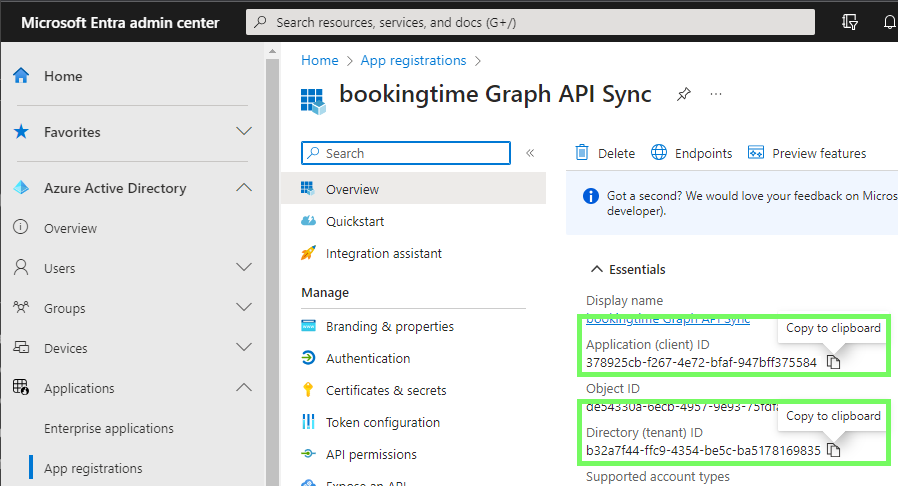Click the Groups people icon
Screen dimensions: 898x486
pos(21,307)
